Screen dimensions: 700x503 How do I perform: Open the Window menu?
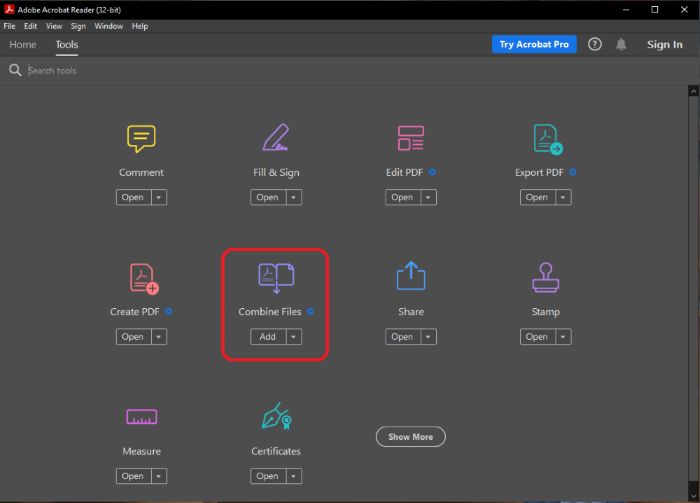[108, 26]
